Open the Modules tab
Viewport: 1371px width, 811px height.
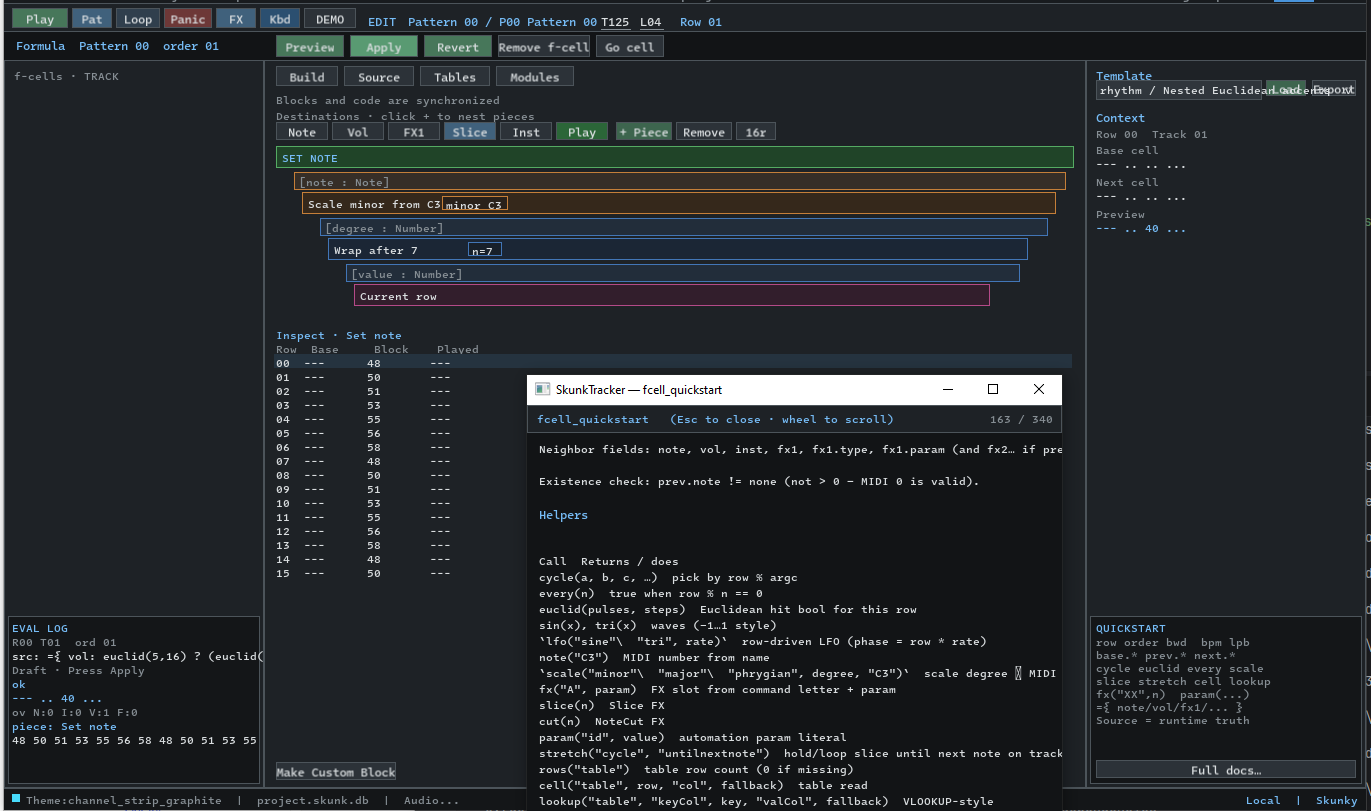tap(535, 77)
